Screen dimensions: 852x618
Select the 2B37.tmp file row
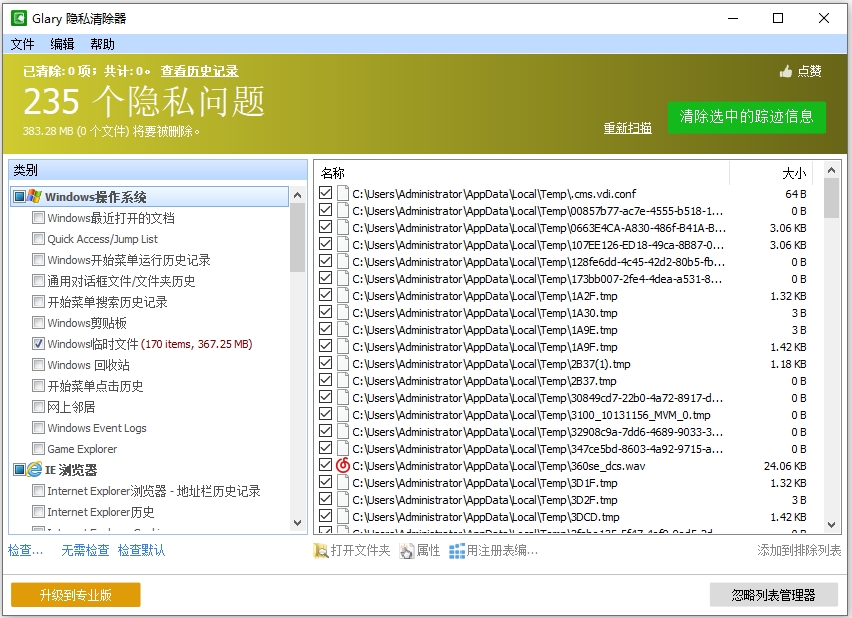[x=563, y=381]
